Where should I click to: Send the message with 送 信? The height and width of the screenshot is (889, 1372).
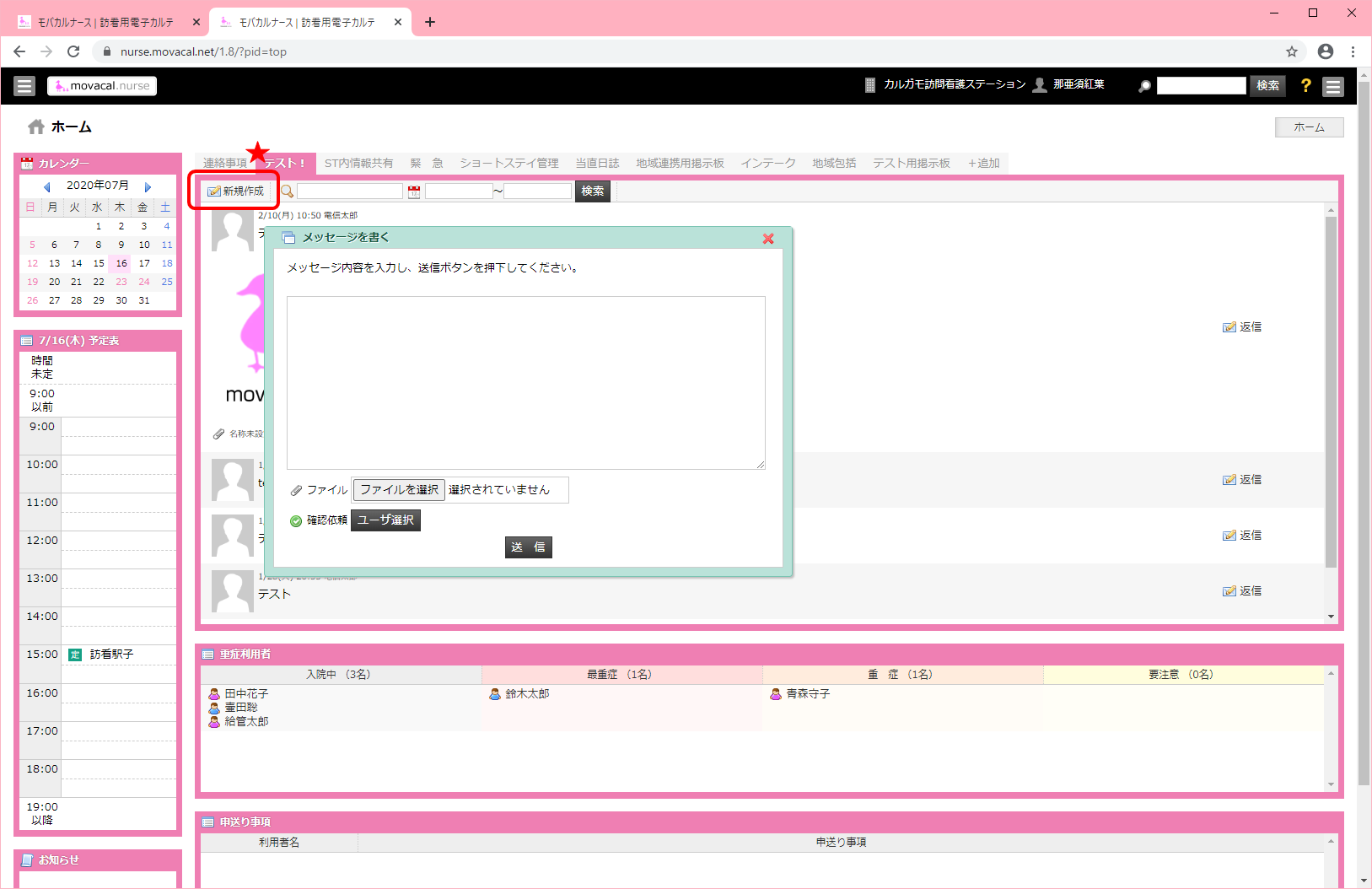[529, 547]
